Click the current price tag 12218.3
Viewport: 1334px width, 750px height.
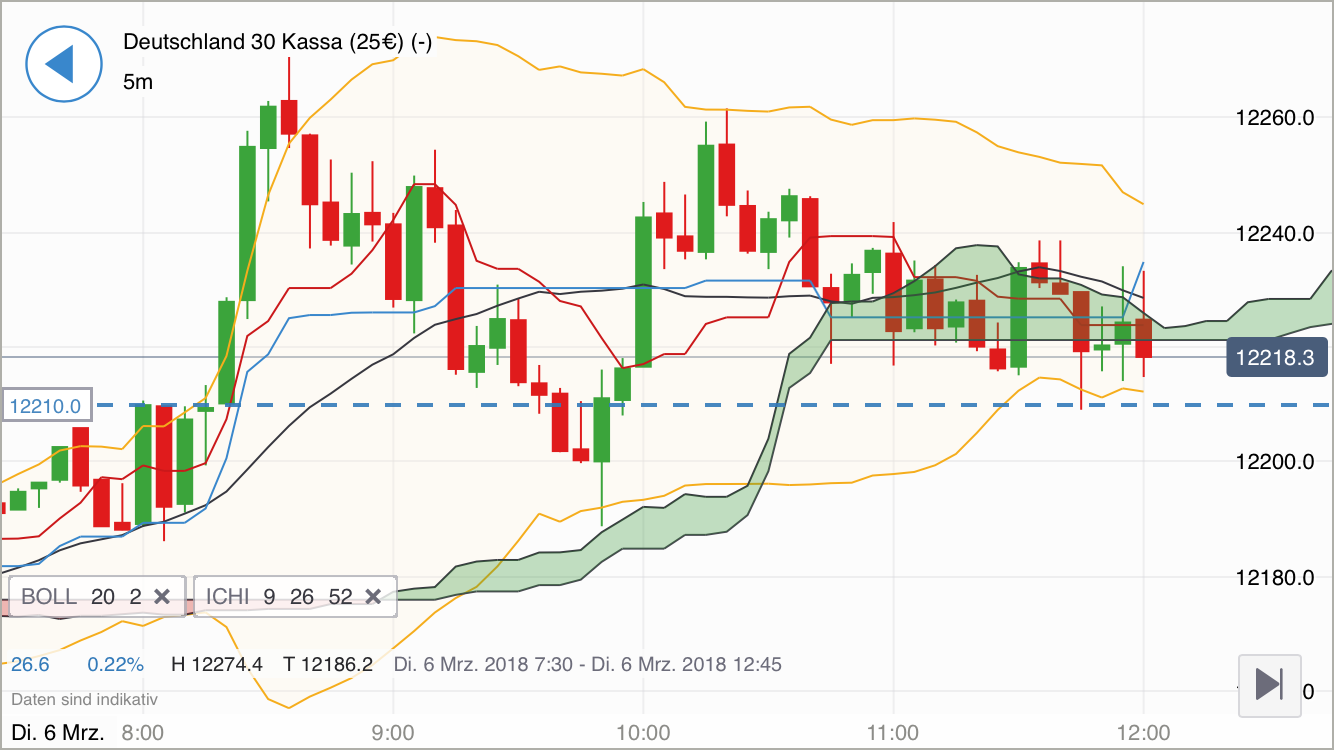pyautogui.click(x=1277, y=357)
